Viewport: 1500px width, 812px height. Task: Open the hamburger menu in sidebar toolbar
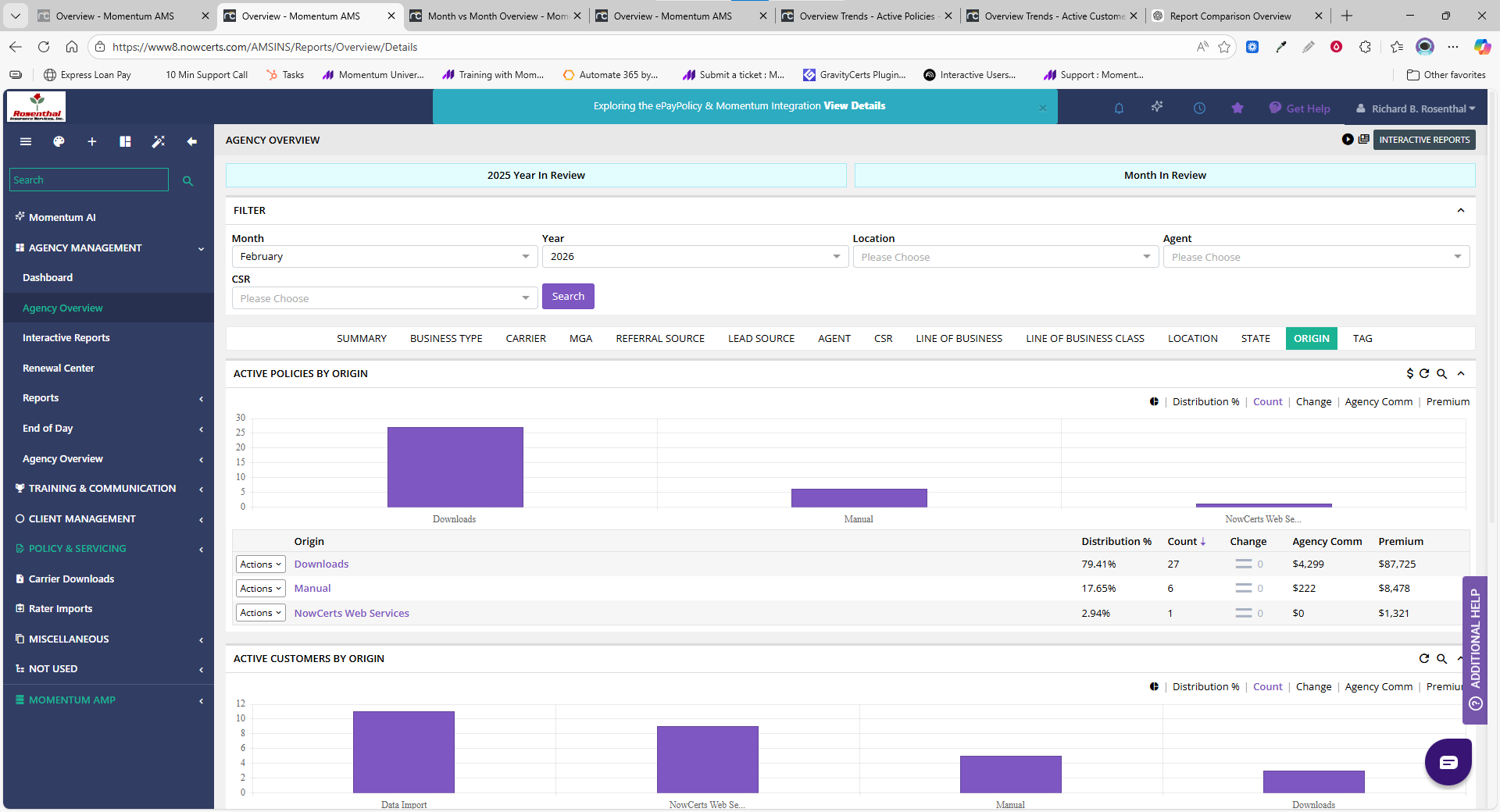pos(26,141)
